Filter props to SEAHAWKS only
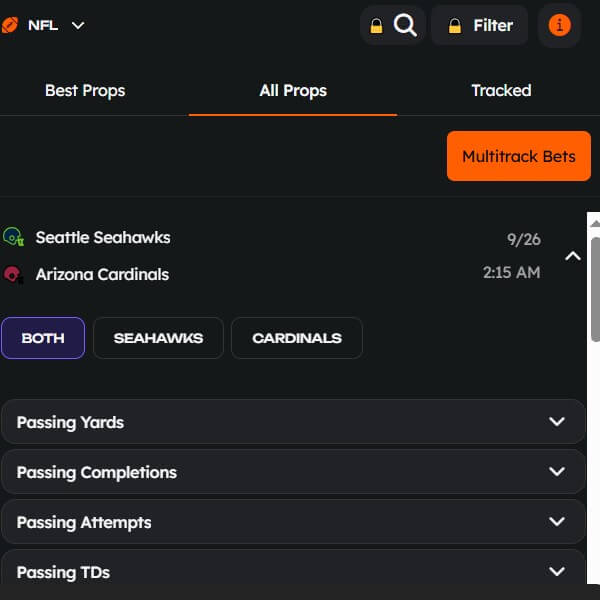The image size is (600, 600). pos(158,338)
